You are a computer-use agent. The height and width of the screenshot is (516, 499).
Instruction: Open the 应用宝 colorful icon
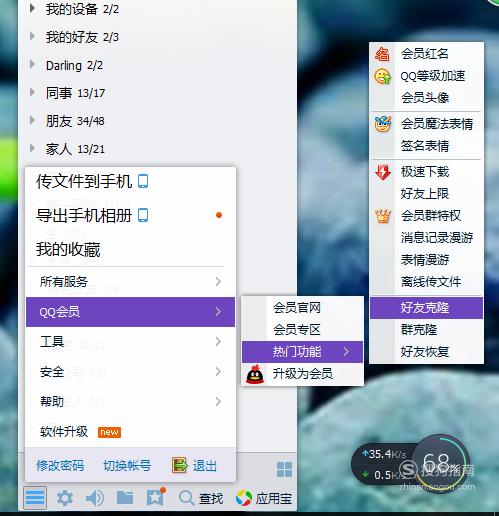point(244,498)
